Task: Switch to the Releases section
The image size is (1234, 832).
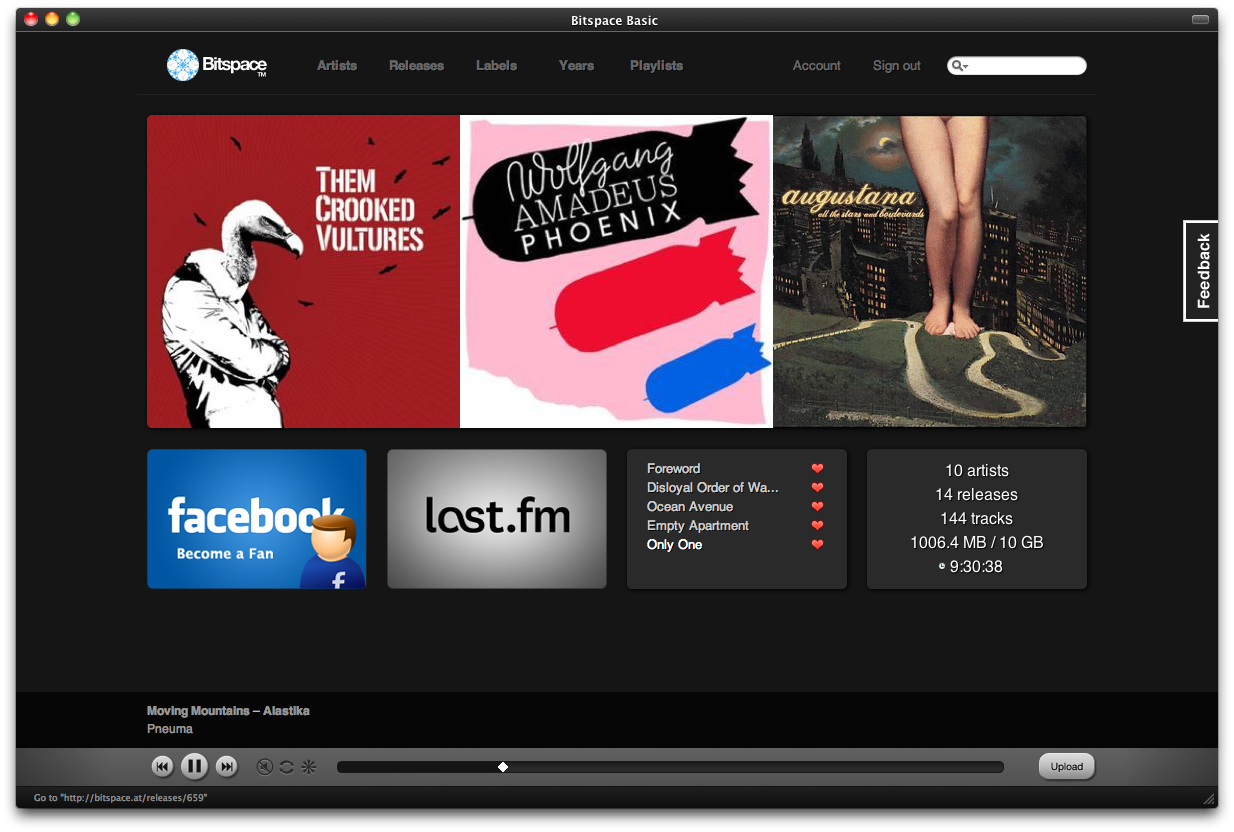Action: (416, 65)
